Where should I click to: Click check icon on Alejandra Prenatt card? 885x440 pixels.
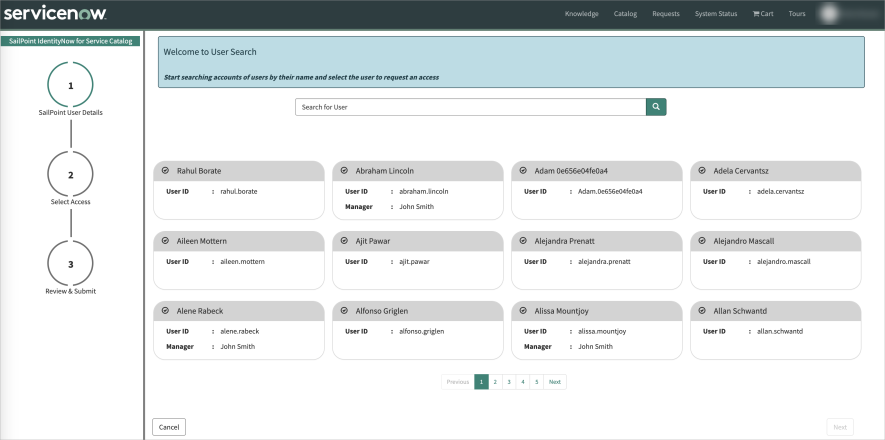point(523,240)
